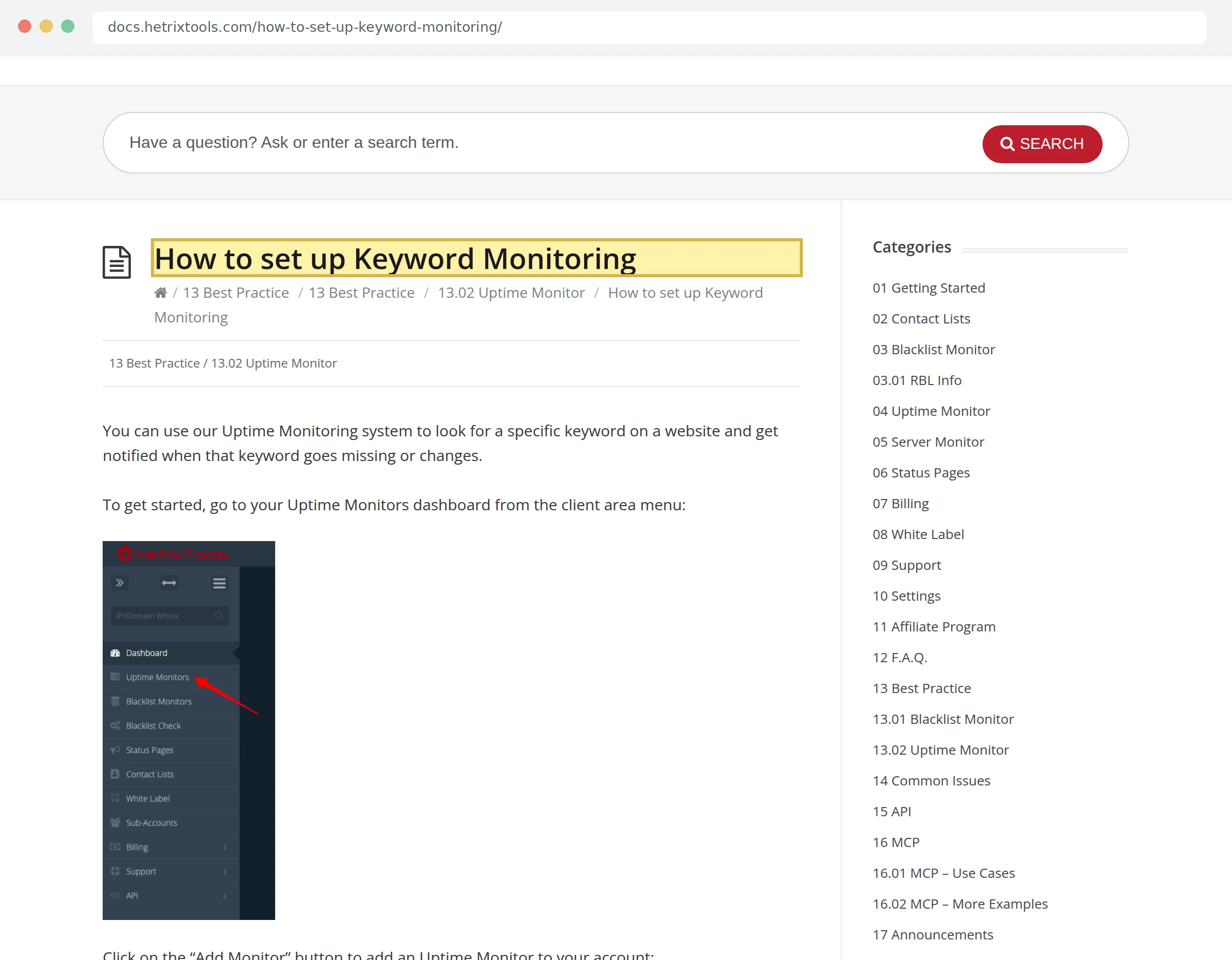Open the 03.01 RBL Info category
The width and height of the screenshot is (1232, 960).
(x=917, y=380)
